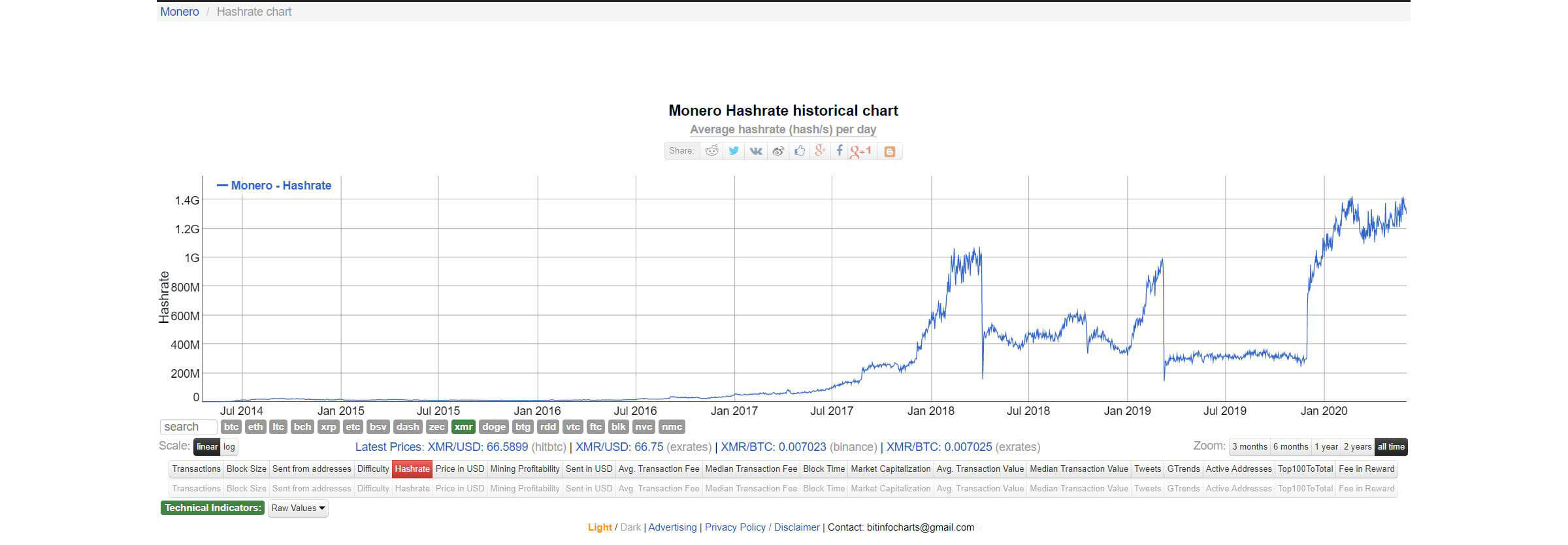Open the Raw Values dropdown
The height and width of the screenshot is (545, 1568).
298,508
